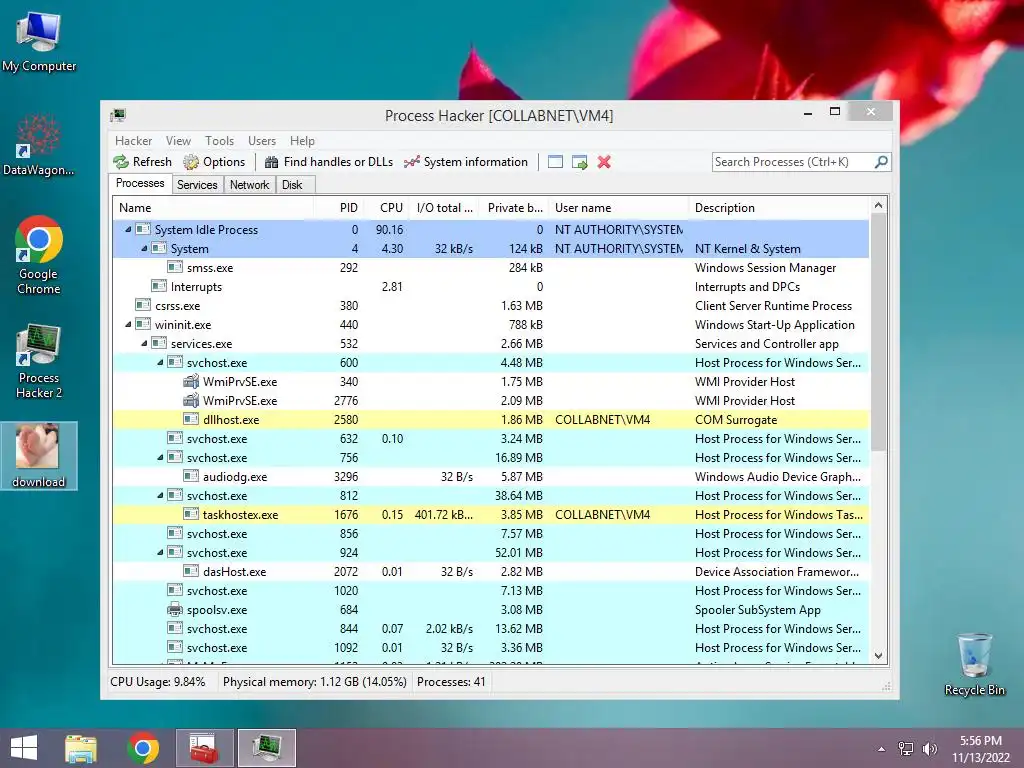Click the volume speaker tray icon
The height and width of the screenshot is (768, 1024).
click(x=929, y=748)
